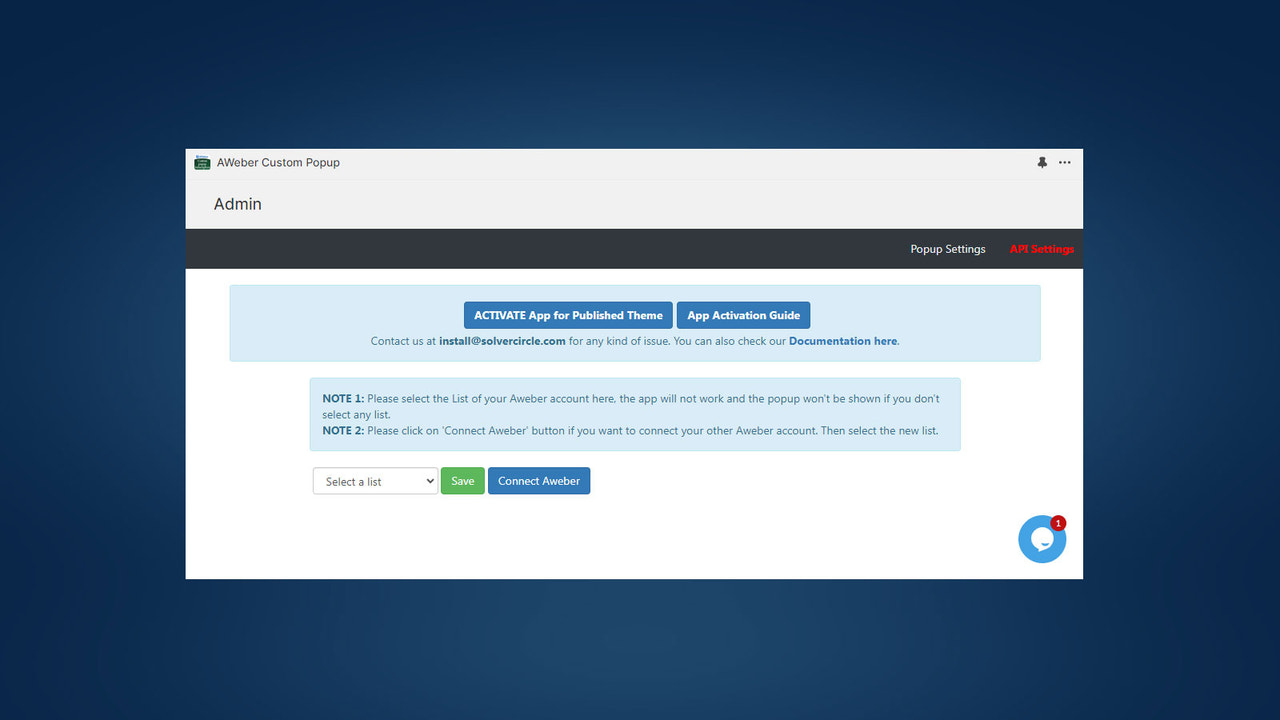Open the App Activation Guide
Image resolution: width=1280 pixels, height=720 pixels.
pyautogui.click(x=743, y=314)
